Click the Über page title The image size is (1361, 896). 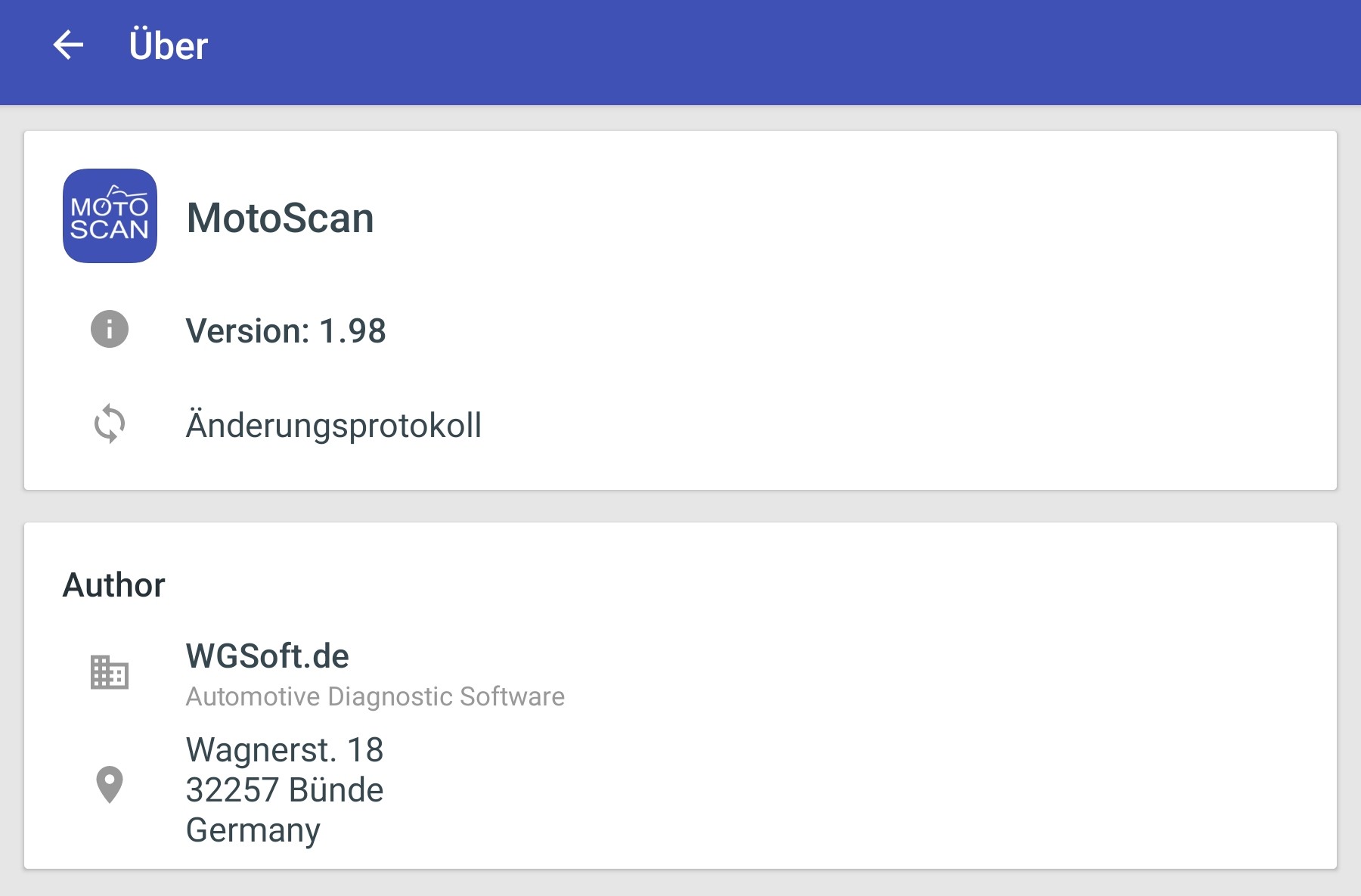point(169,45)
